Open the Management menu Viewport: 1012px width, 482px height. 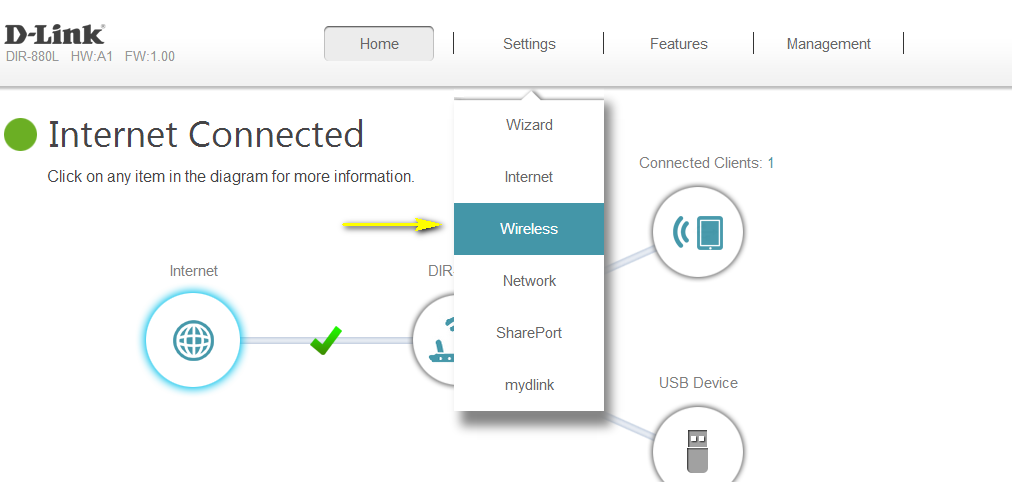click(x=828, y=44)
